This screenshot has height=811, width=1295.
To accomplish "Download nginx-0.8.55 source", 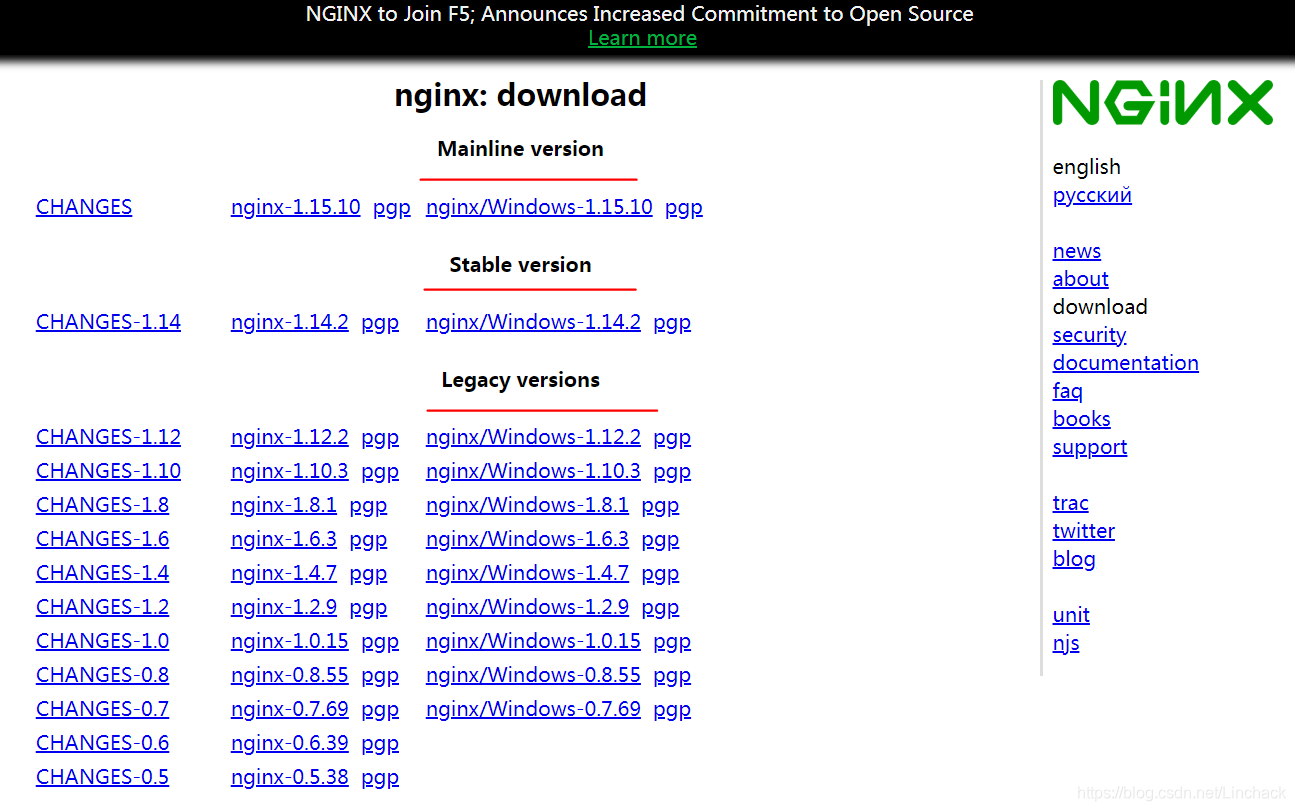I will click(x=289, y=675).
